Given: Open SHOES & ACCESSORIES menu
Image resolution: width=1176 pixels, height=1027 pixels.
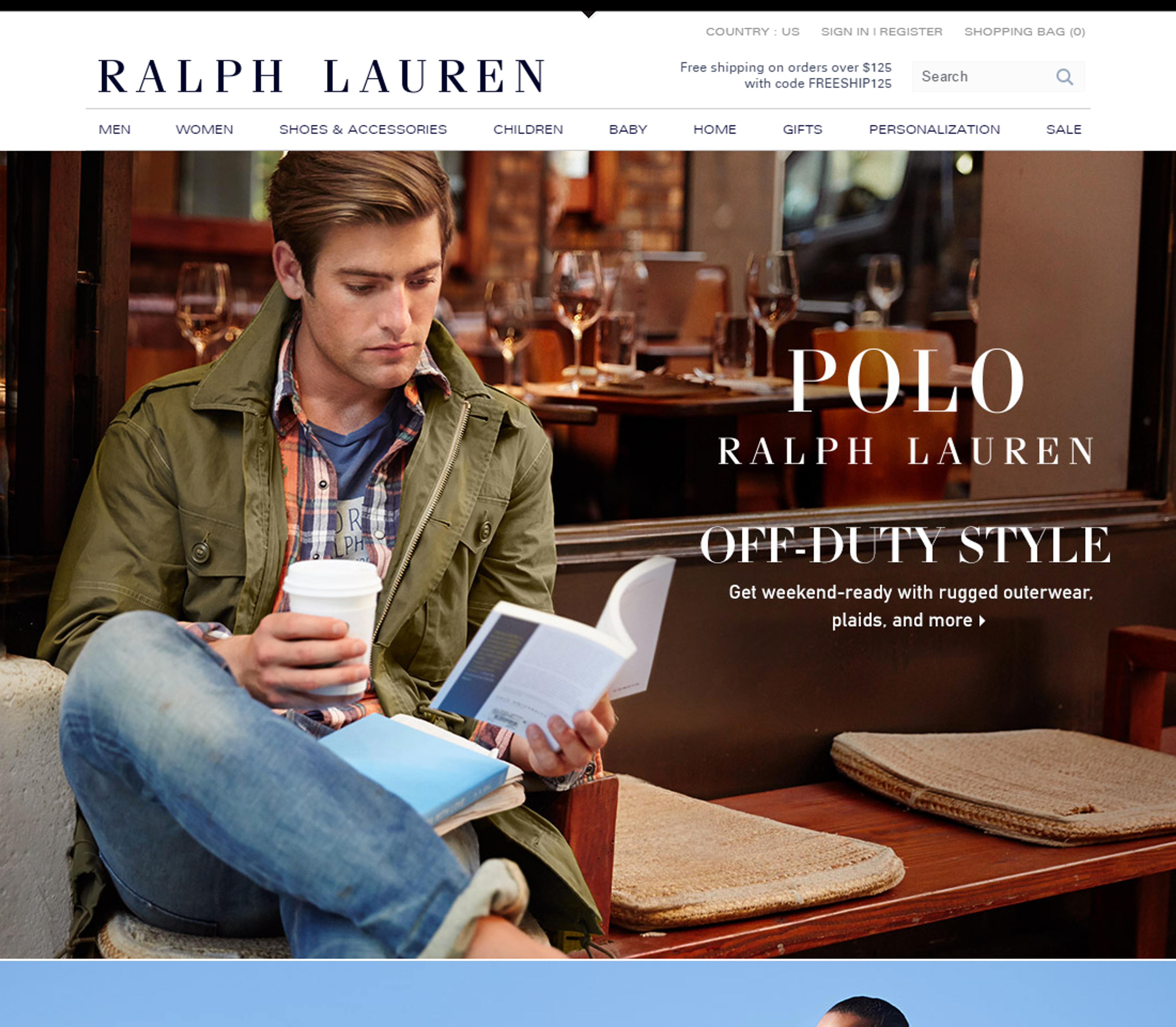Looking at the screenshot, I should (x=363, y=129).
